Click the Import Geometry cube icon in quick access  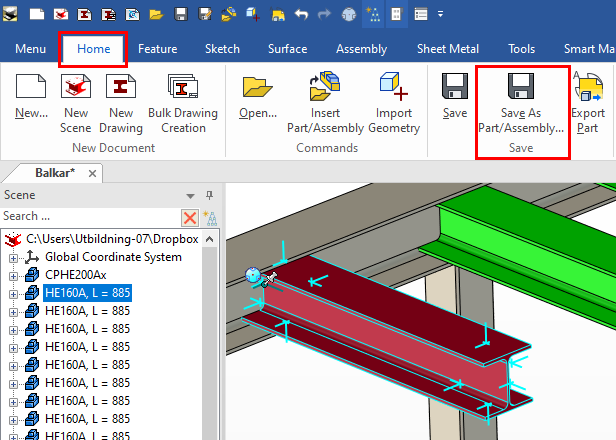tap(253, 14)
